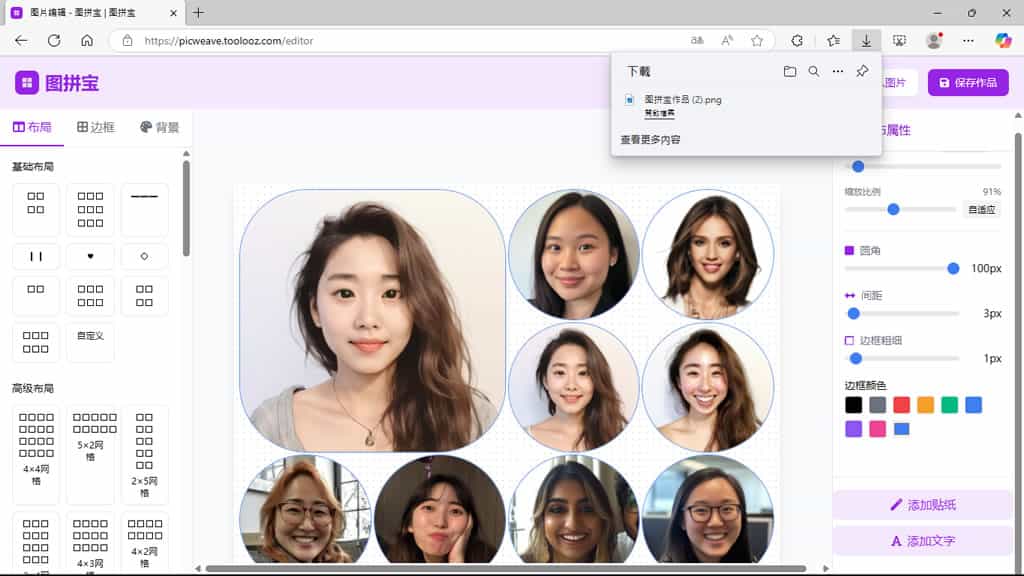
Task: Click the 图片编辑 browser tab
Action: pyautogui.click(x=93, y=12)
